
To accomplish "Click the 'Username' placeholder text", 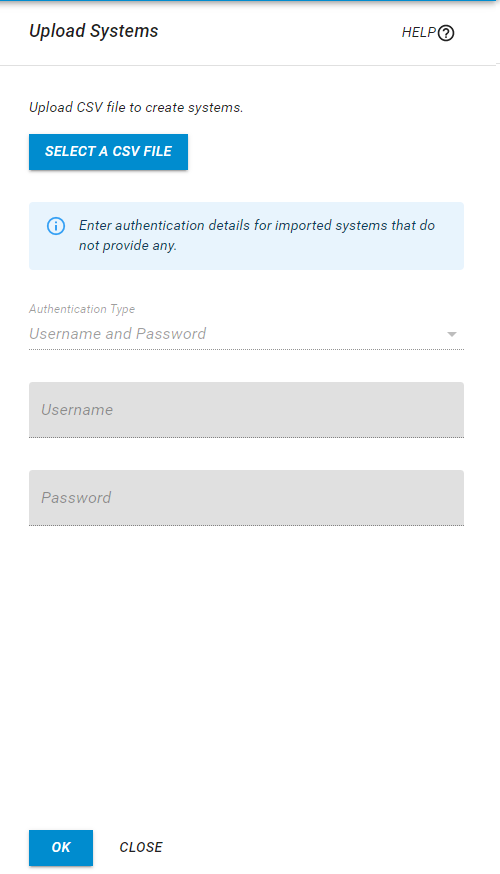I will point(77,410).
